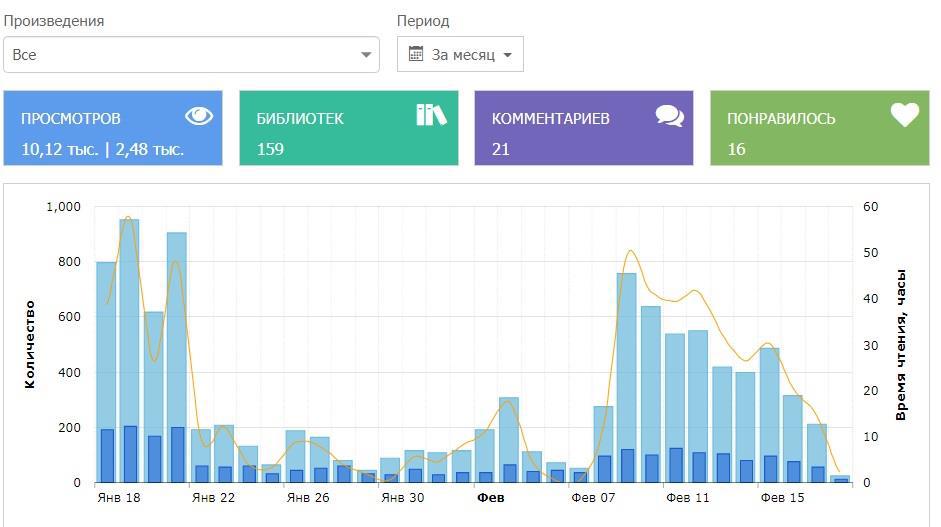Click the books icon on Библиотек card
Viewport: 941px width, 527px height.
point(431,115)
